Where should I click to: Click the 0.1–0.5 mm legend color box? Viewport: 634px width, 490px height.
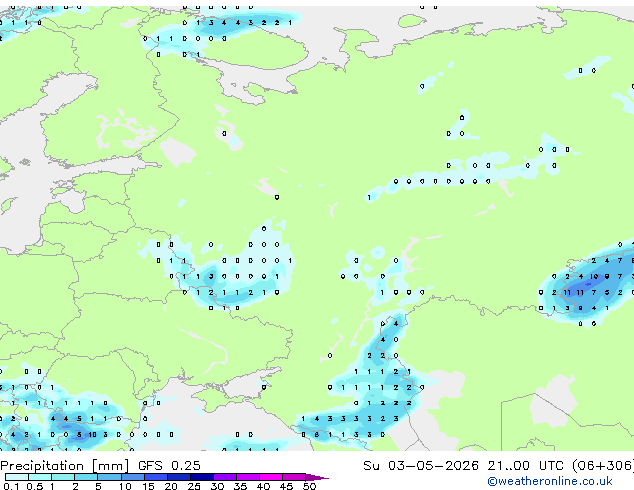click(x=17, y=477)
